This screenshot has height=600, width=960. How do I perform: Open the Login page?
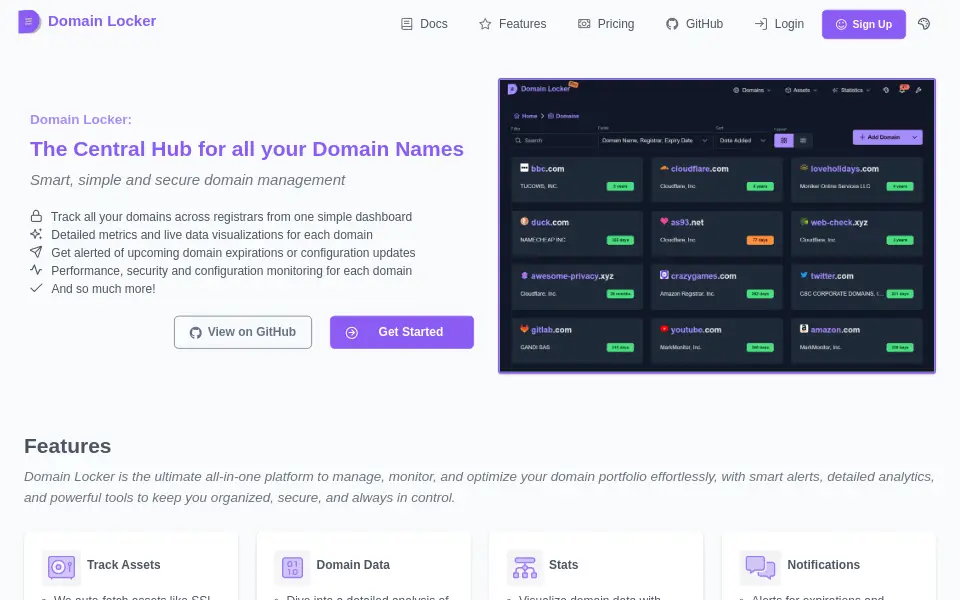779,24
